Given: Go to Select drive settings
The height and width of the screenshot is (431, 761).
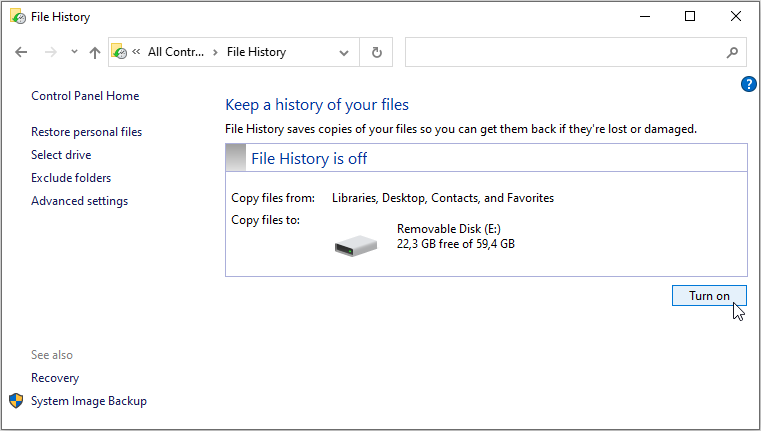Looking at the screenshot, I should coord(61,155).
